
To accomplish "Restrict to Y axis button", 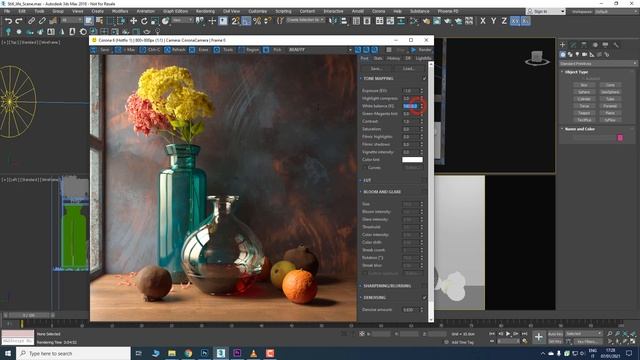I will point(493,20).
